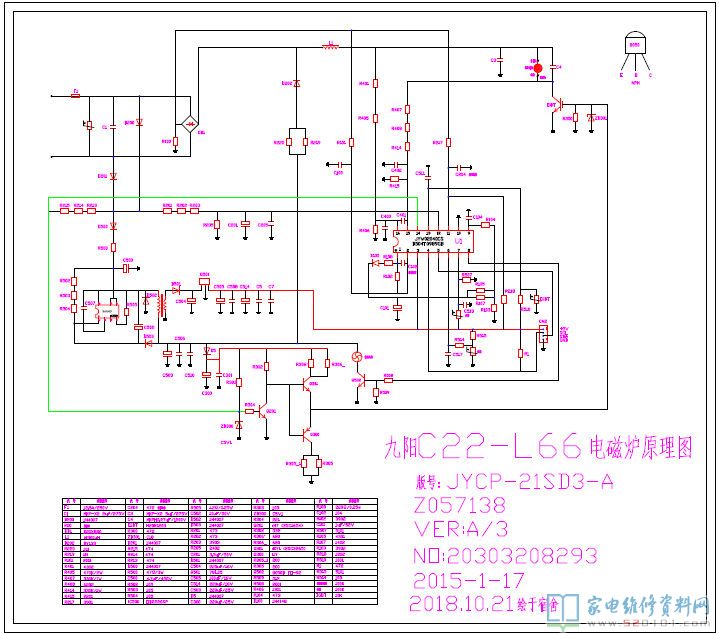
Task: Click the CN2 connector block
Action: 543,334
